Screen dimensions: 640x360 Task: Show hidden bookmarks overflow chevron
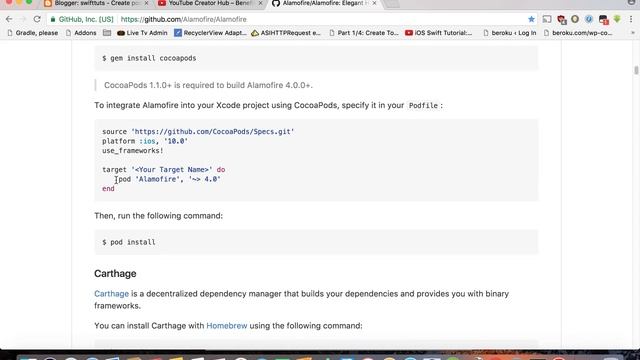click(x=633, y=33)
